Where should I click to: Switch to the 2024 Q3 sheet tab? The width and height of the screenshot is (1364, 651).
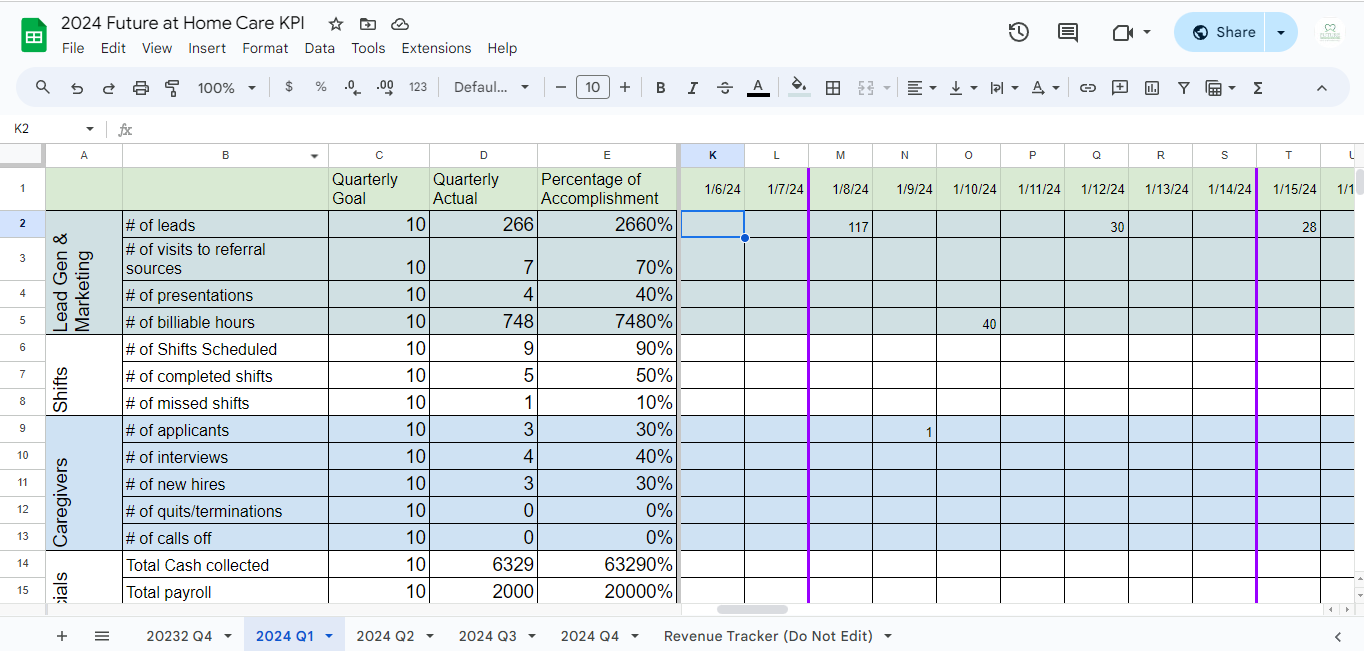[487, 636]
